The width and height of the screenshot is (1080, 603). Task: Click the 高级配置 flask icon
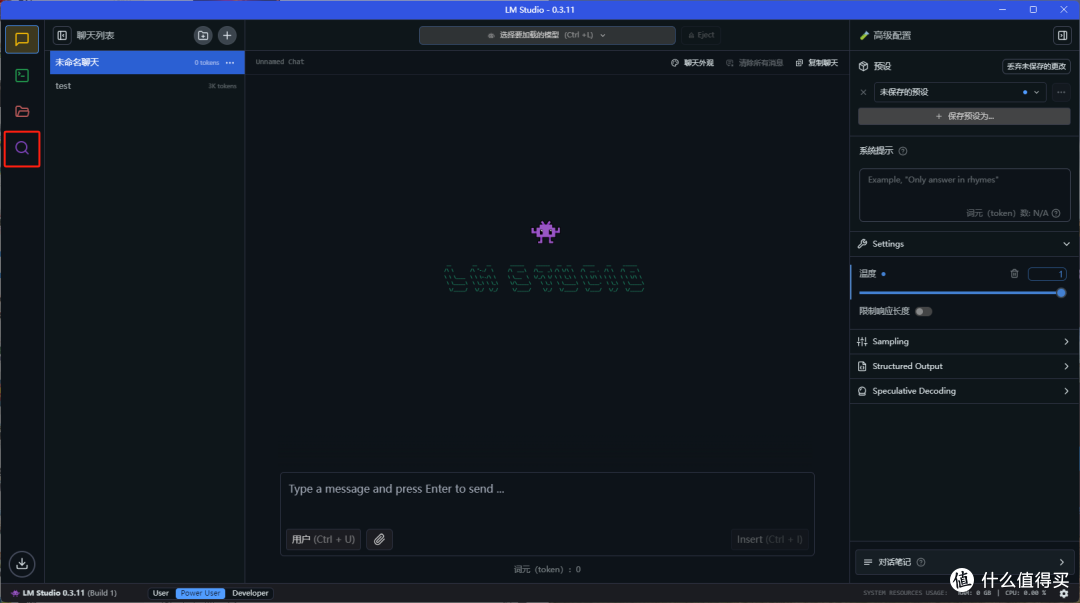click(864, 35)
